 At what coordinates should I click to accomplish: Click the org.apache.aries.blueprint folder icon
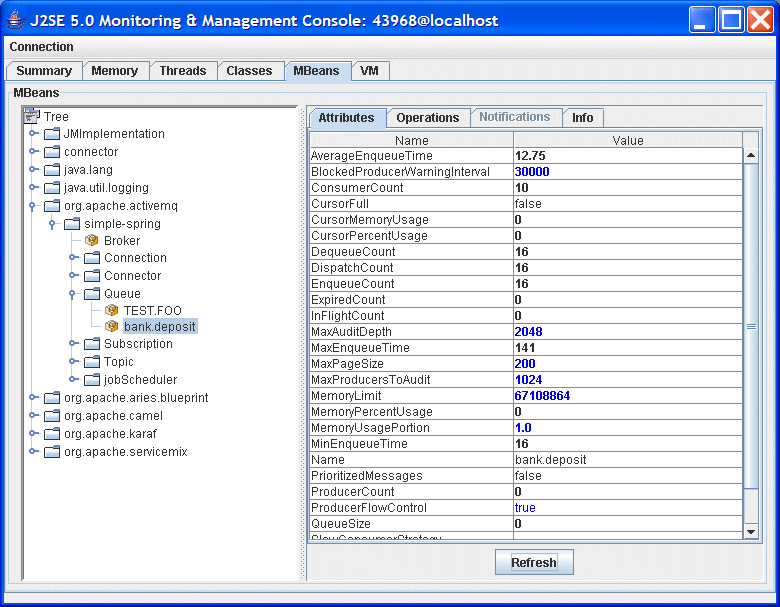[x=52, y=398]
